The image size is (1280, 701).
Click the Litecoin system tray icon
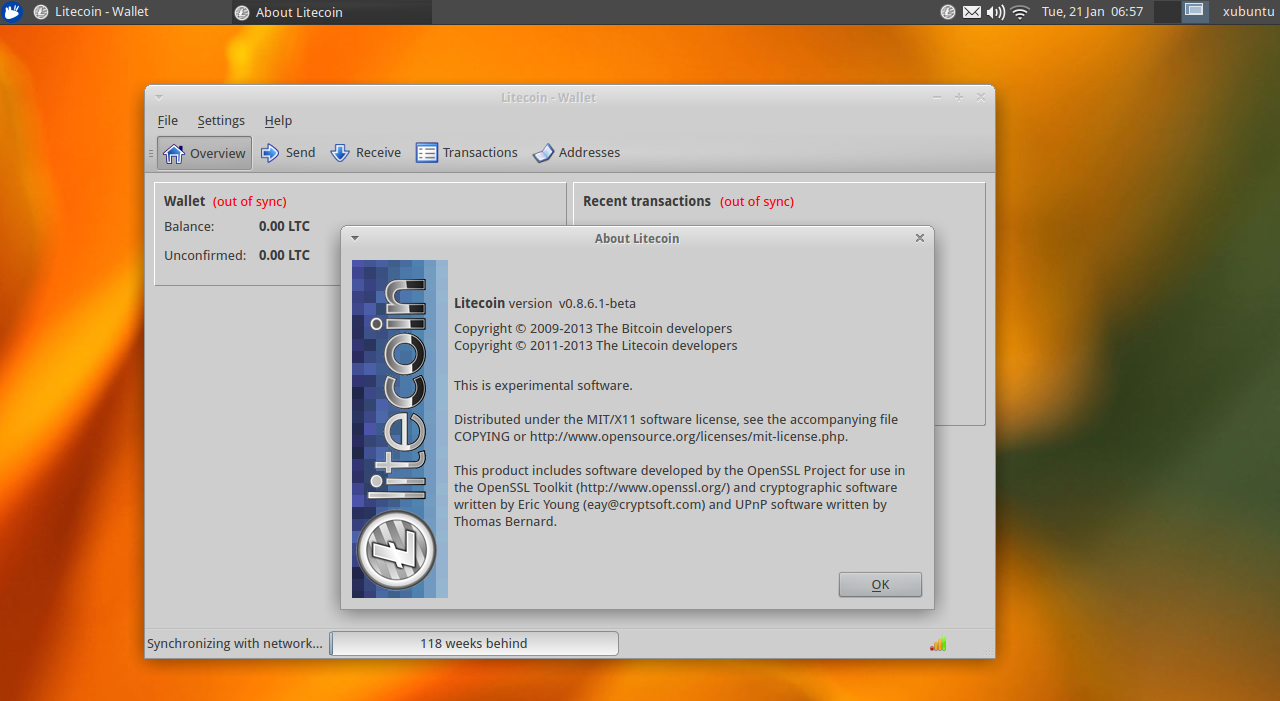[x=948, y=12]
